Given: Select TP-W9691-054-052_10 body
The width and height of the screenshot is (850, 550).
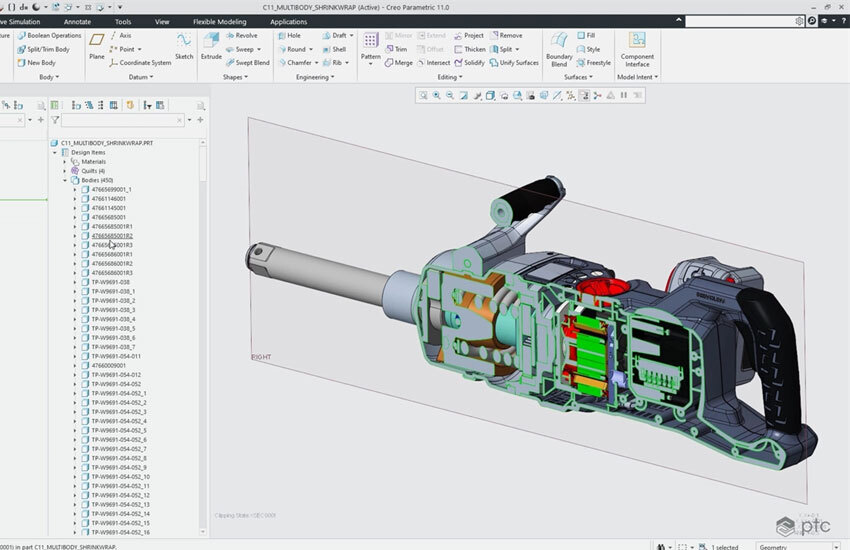Looking at the screenshot, I should (120, 476).
